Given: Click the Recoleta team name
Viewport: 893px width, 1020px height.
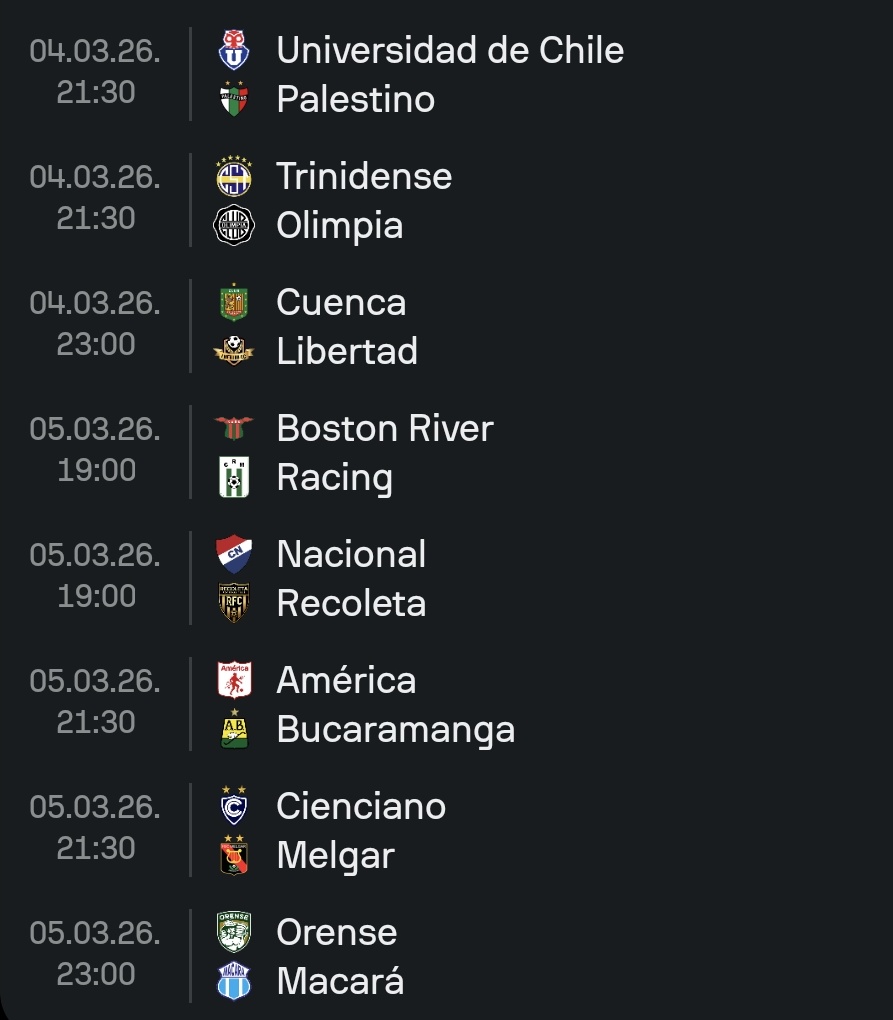Looking at the screenshot, I should coord(351,604).
